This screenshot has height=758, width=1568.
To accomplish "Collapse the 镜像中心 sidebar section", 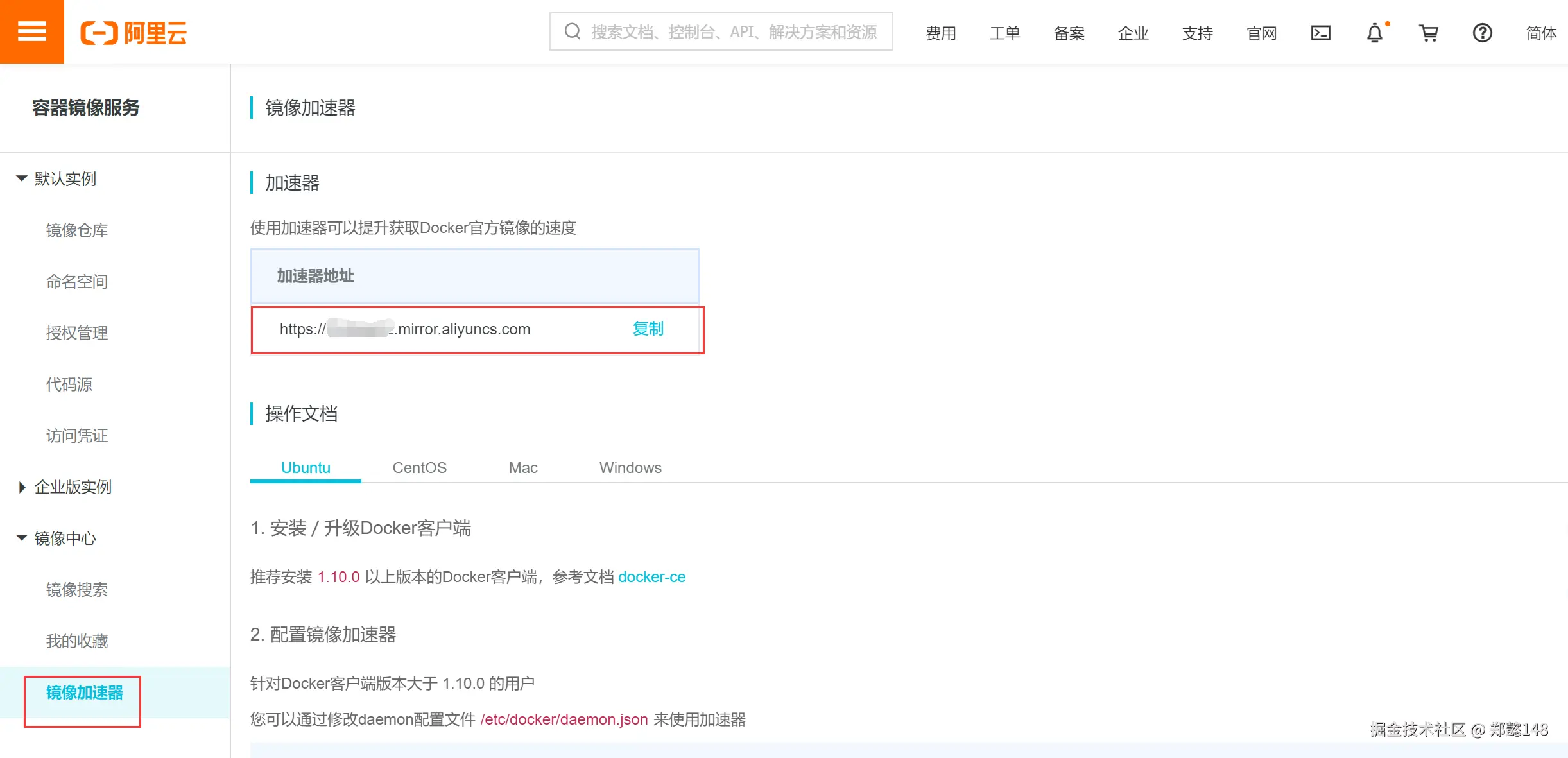I will pos(56,538).
